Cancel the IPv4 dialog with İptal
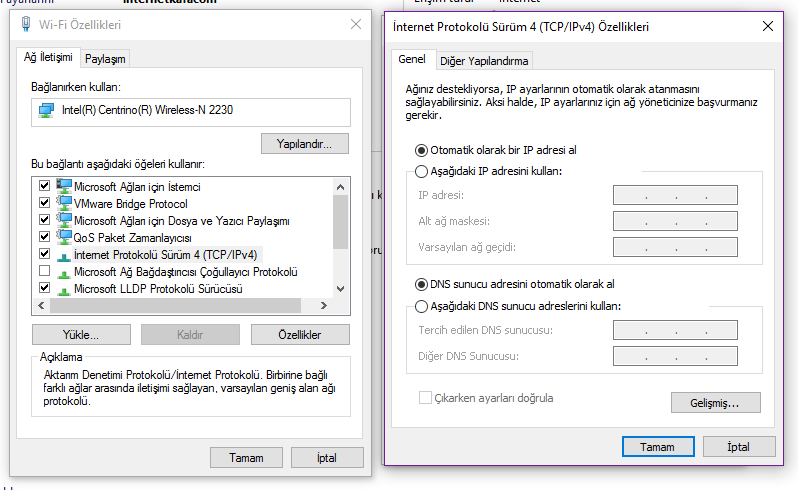The image size is (798, 490). point(738,447)
